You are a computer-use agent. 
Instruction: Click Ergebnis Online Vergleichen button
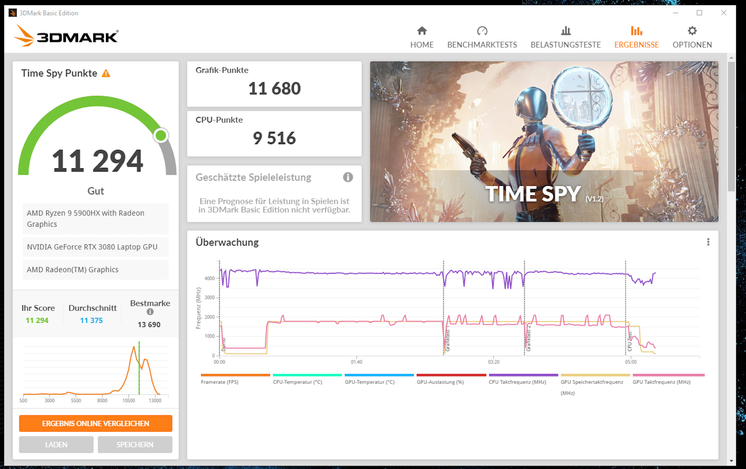coord(95,423)
